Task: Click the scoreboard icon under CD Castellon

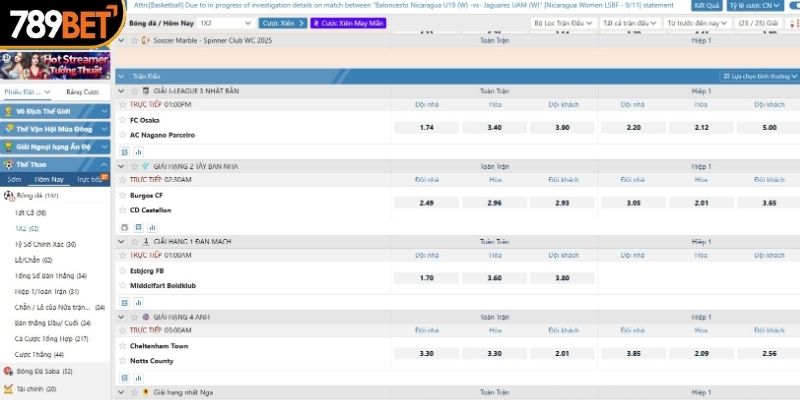Action: tap(125, 226)
